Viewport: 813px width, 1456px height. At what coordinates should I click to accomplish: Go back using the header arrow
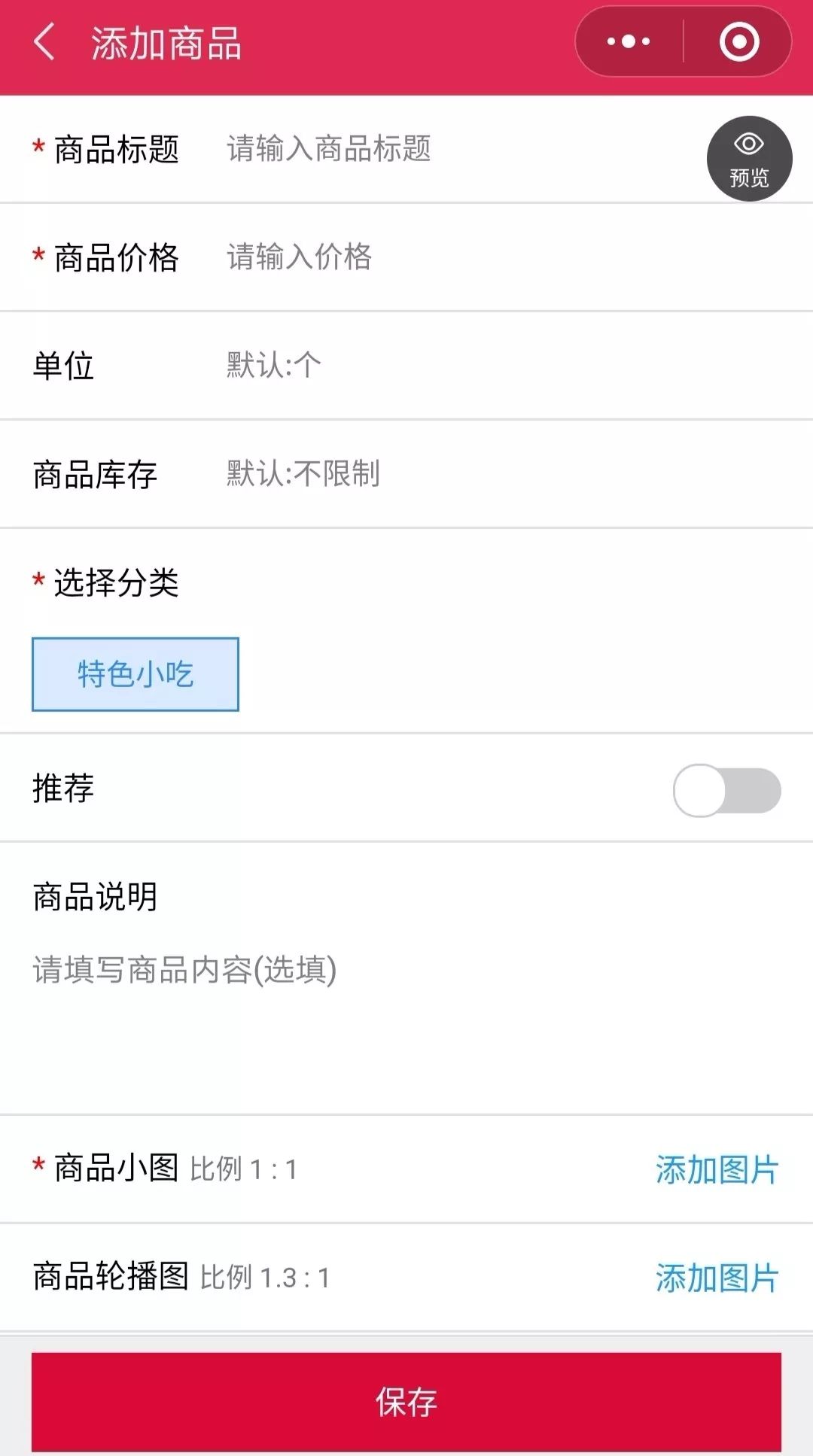(45, 42)
